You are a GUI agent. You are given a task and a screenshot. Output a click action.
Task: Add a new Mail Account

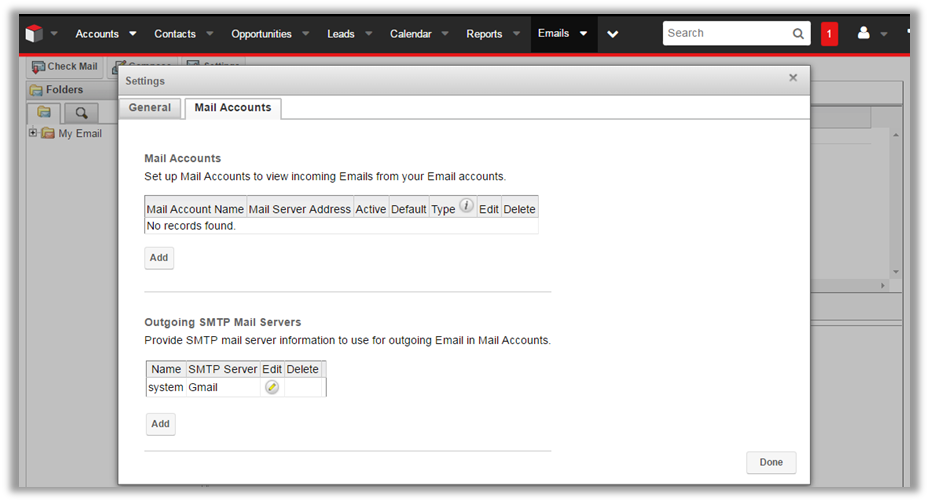pyautogui.click(x=159, y=258)
